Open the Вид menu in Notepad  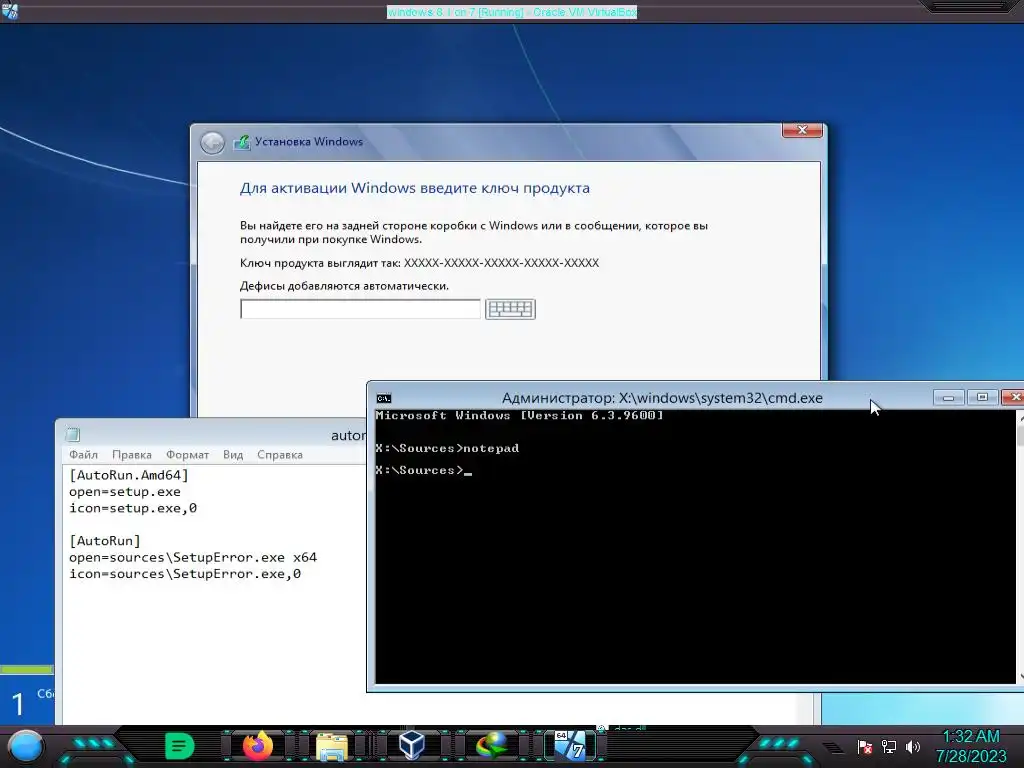point(233,455)
